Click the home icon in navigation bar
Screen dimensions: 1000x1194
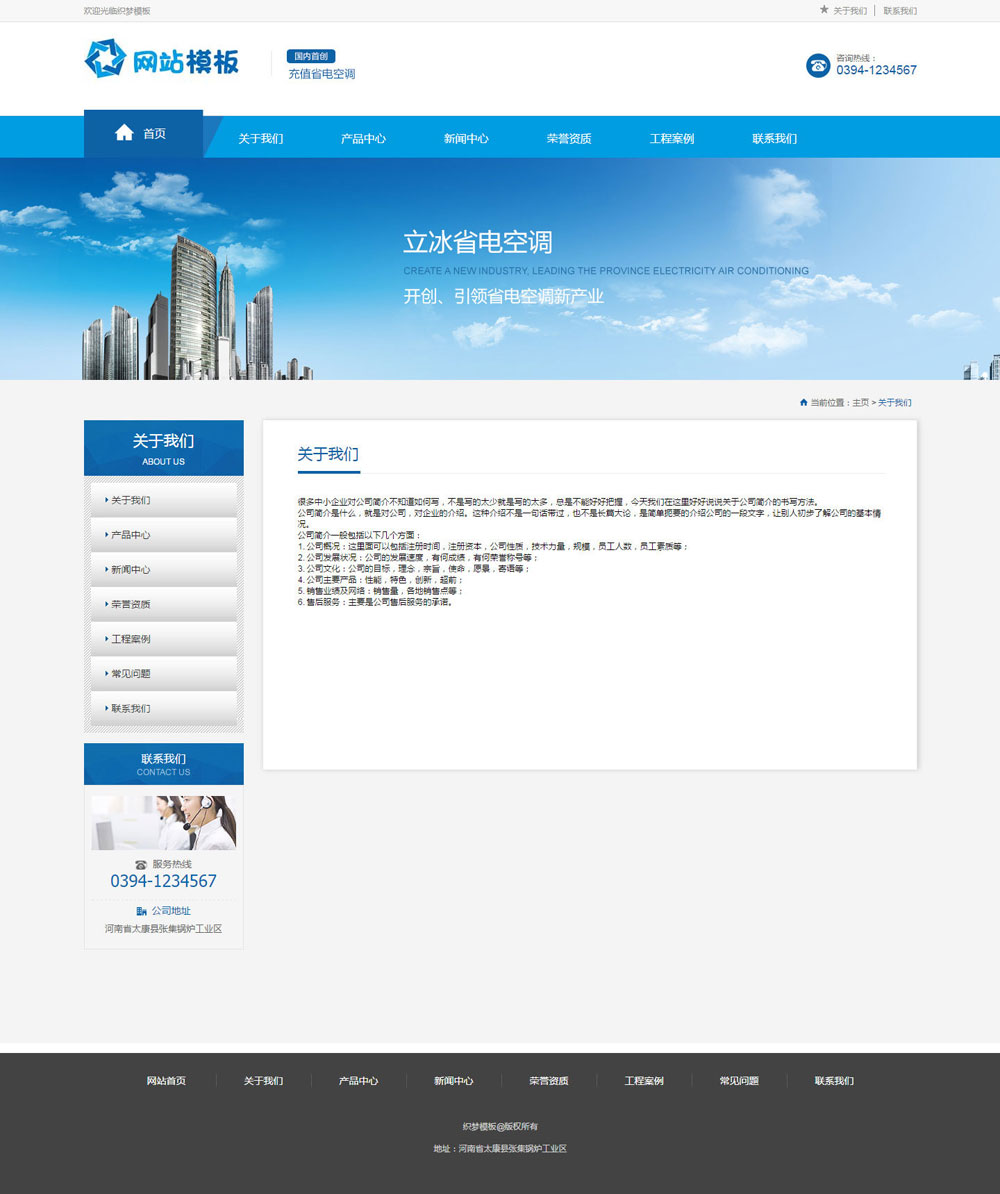click(x=124, y=133)
